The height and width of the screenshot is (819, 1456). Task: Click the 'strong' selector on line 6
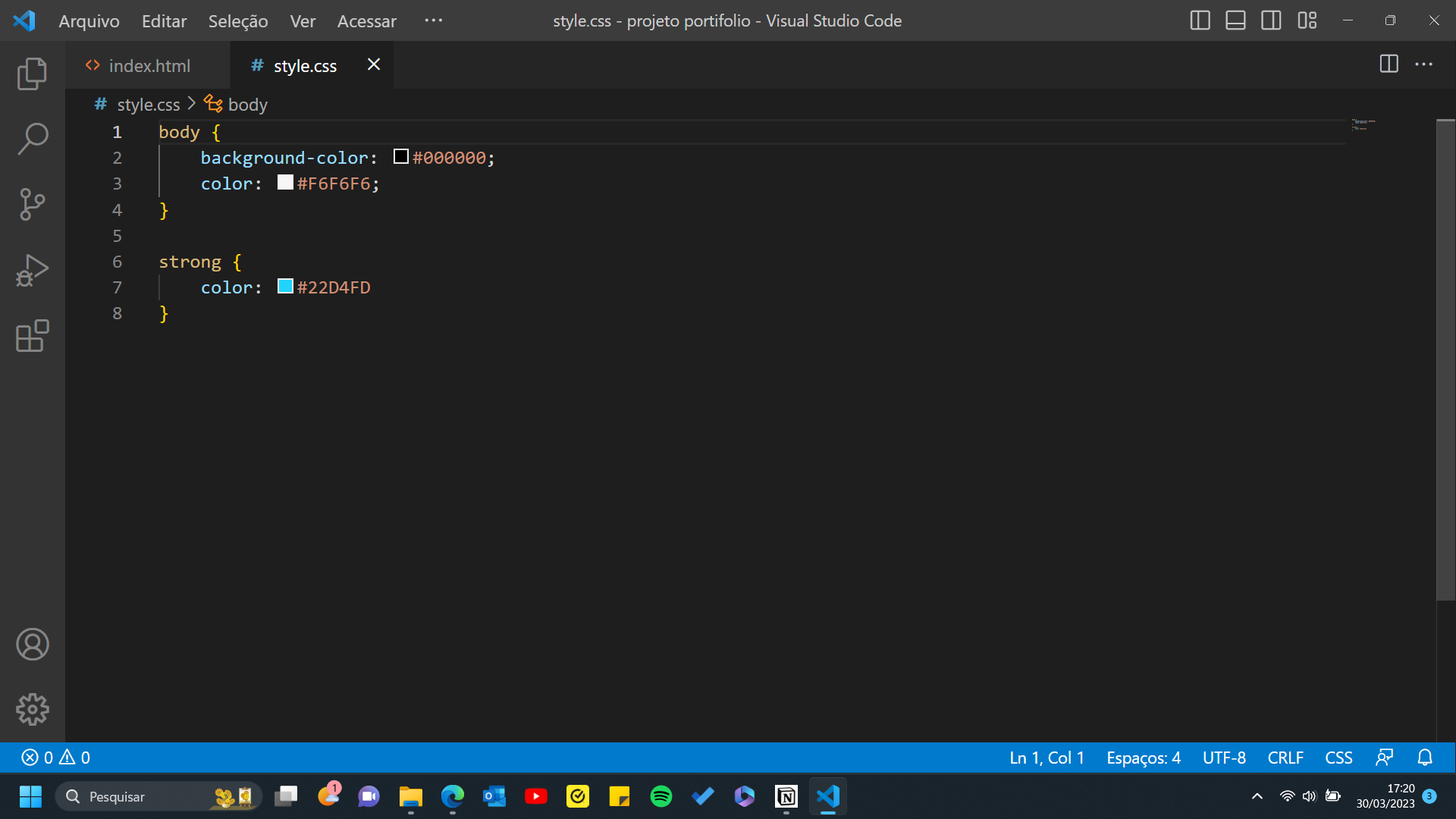[x=190, y=262]
